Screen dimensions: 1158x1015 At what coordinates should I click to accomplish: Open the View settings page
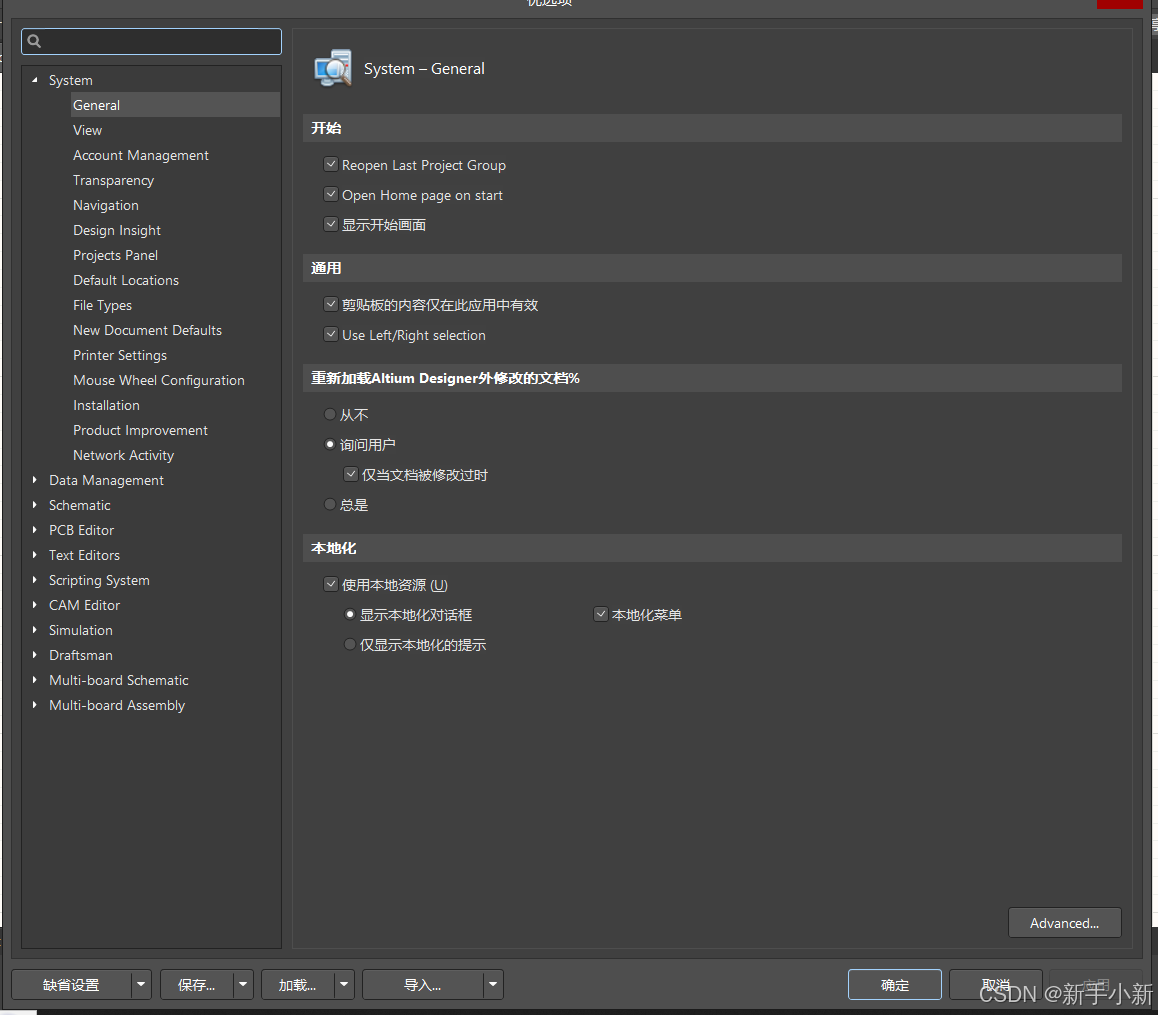tap(88, 130)
